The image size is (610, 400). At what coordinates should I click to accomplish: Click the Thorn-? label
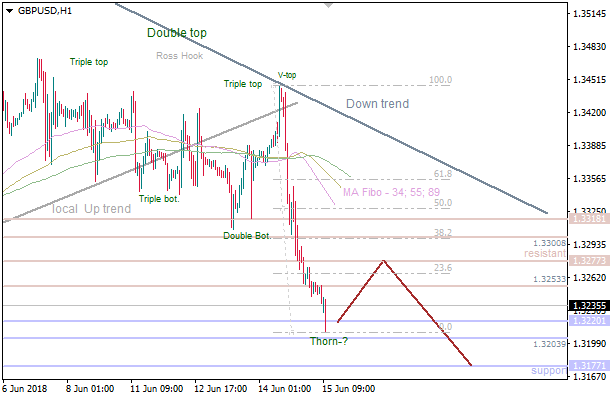[x=330, y=341]
